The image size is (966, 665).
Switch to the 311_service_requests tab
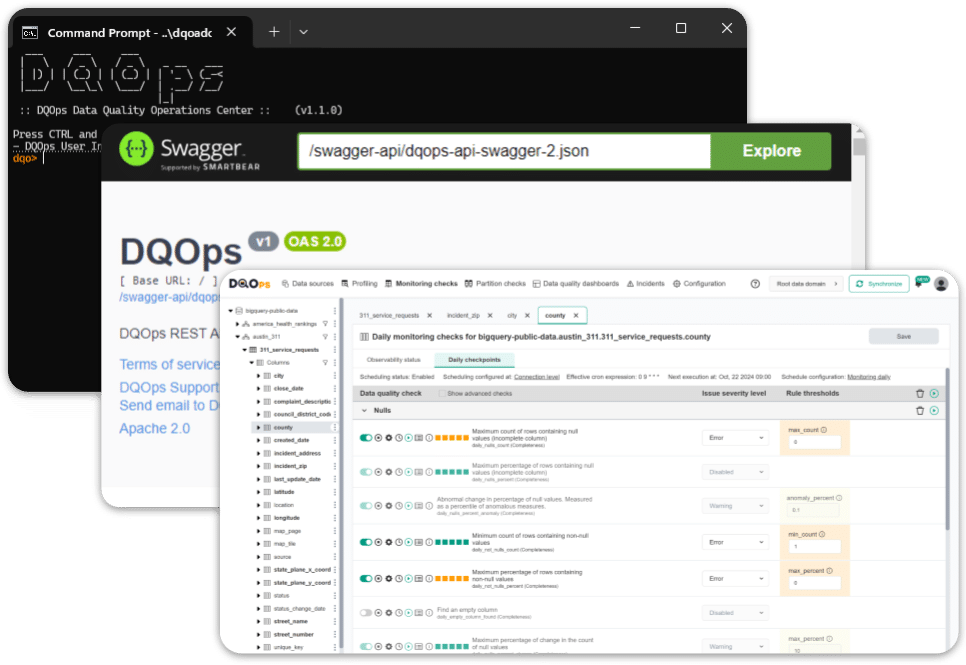(x=389, y=316)
